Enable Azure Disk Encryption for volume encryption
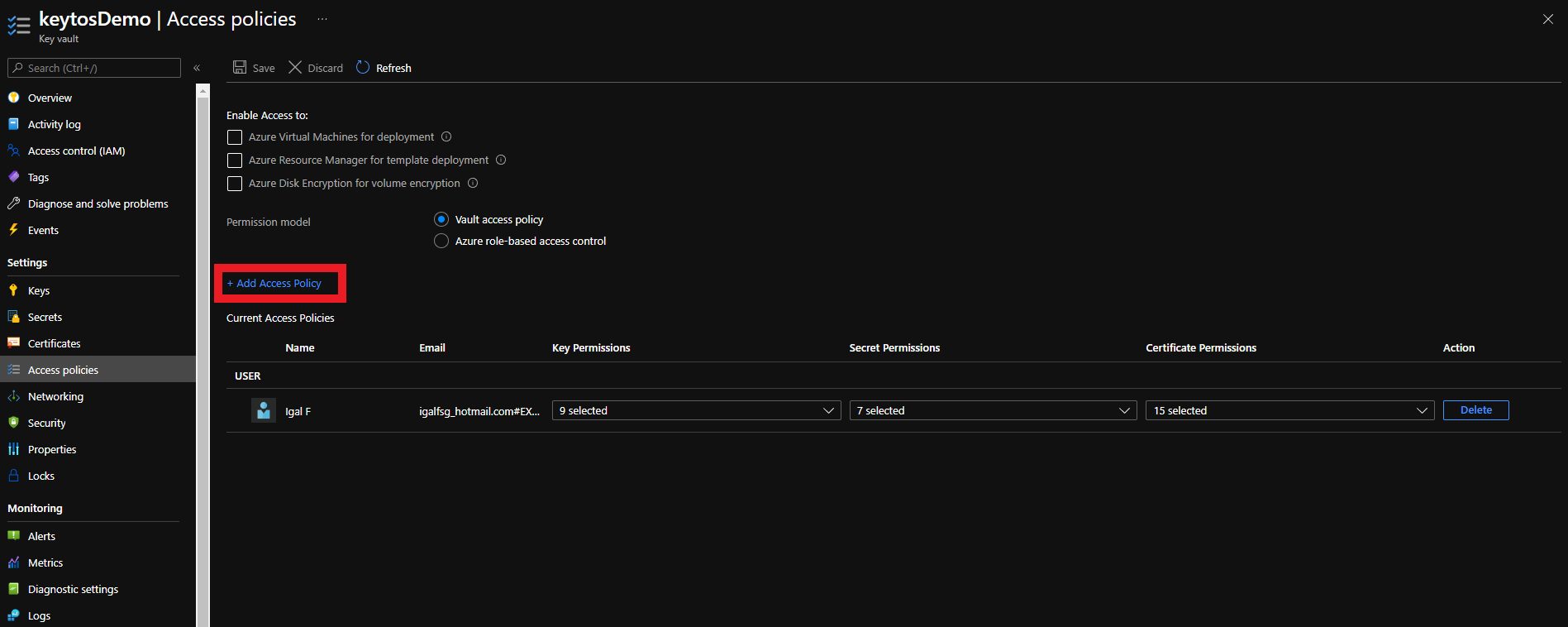Screen dimensions: 1568x627 click(x=235, y=184)
